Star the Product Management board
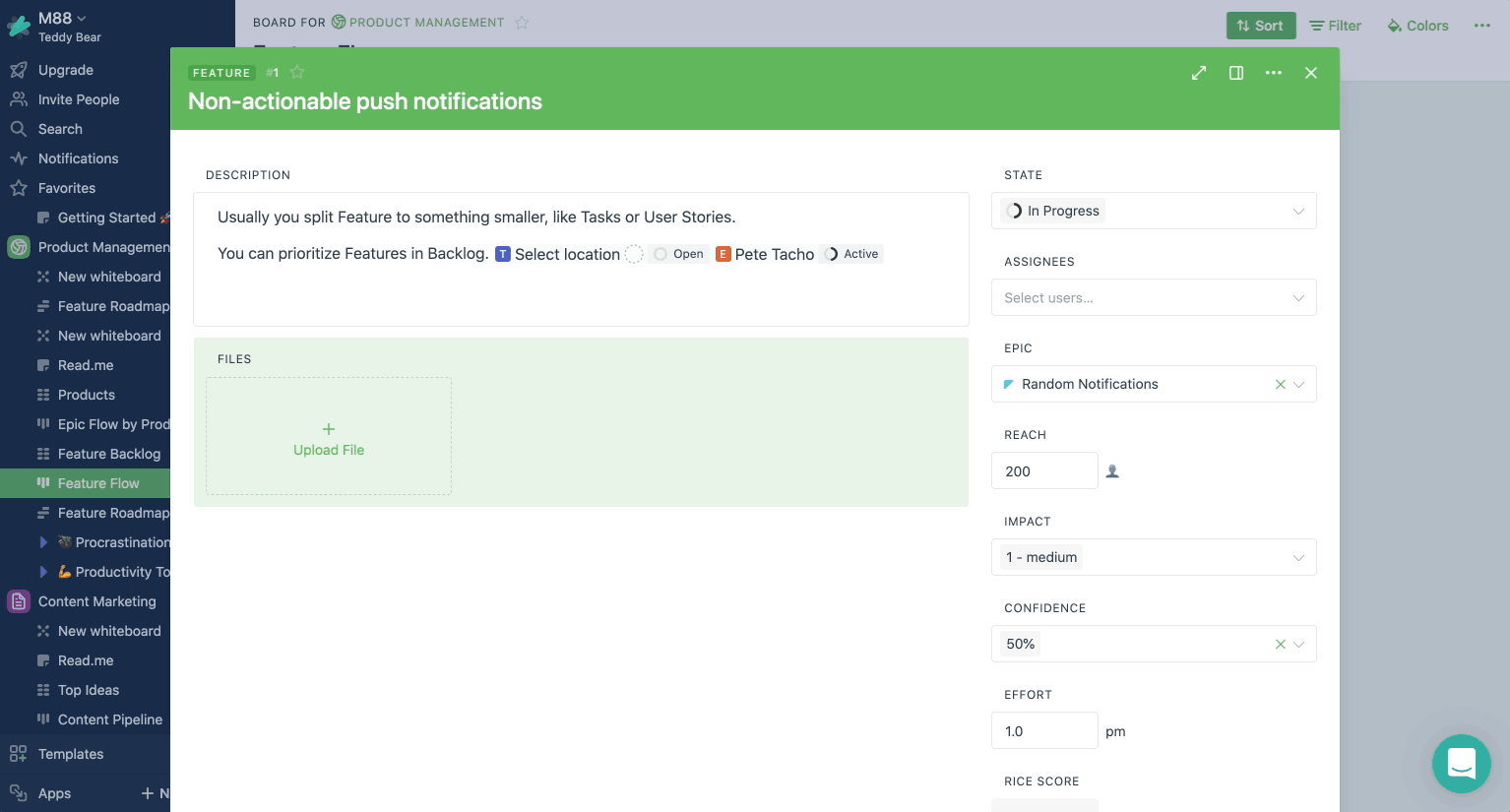This screenshot has height=812, width=1510. [x=522, y=23]
